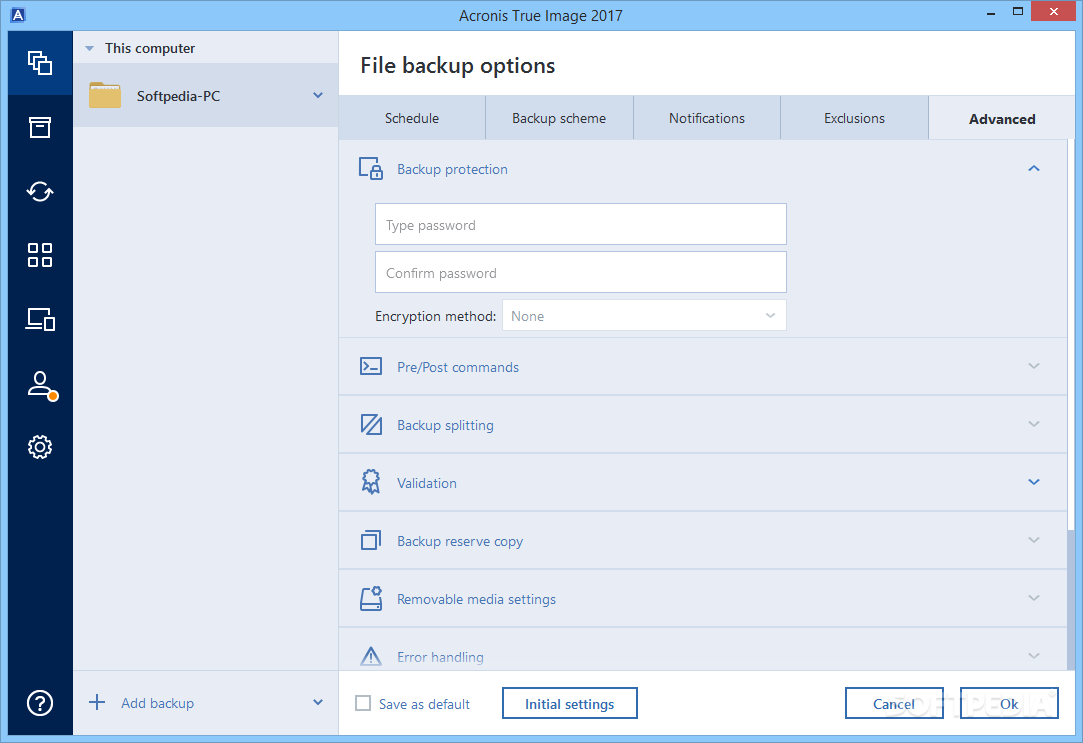Click the Validation ribbon badge icon
This screenshot has width=1083, height=743.
coord(371,482)
